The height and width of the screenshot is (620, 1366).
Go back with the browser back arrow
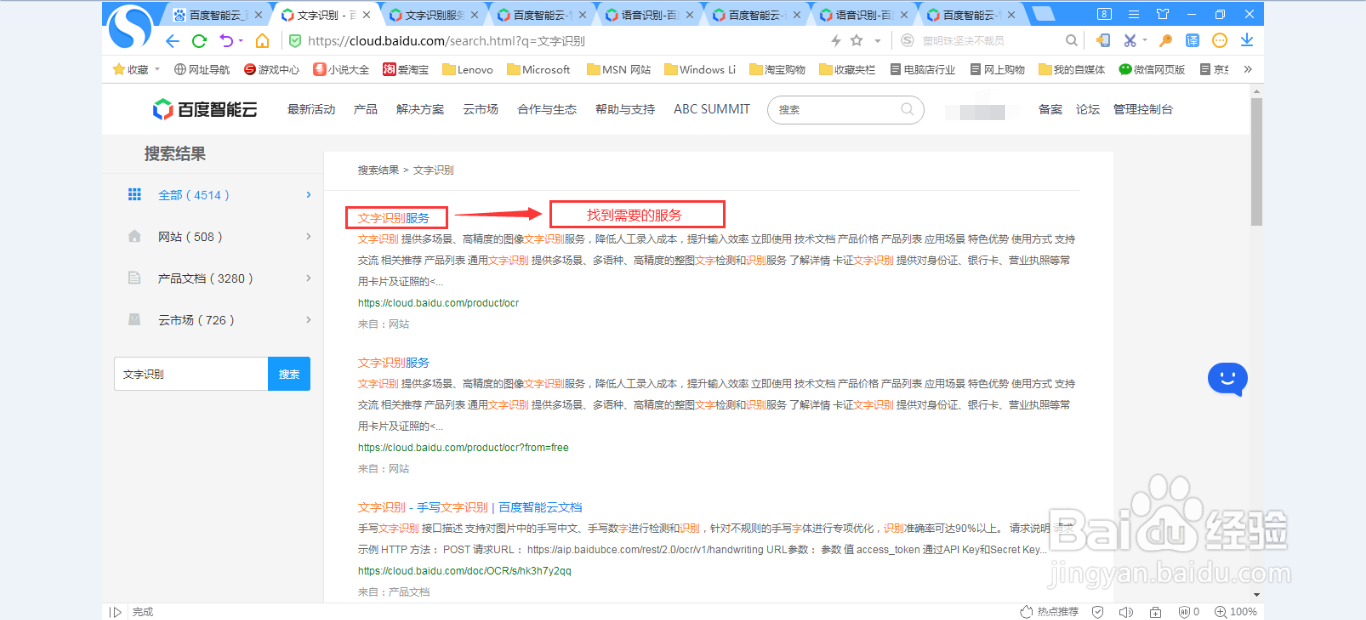tap(172, 41)
